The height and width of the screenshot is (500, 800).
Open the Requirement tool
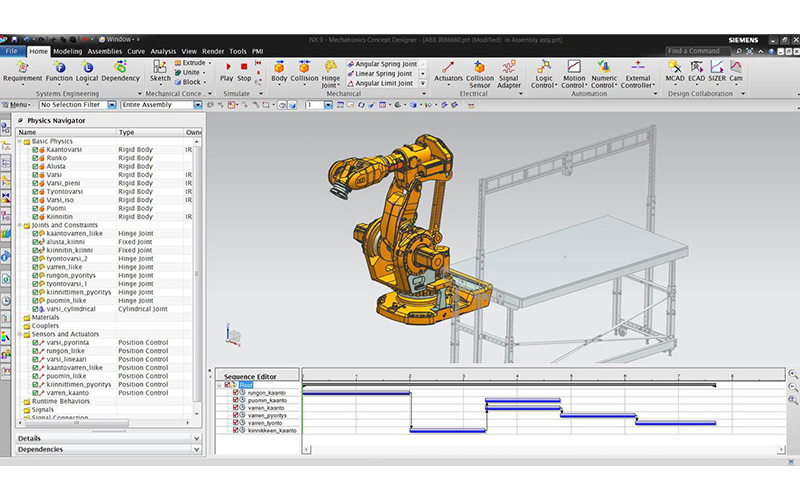click(22, 72)
